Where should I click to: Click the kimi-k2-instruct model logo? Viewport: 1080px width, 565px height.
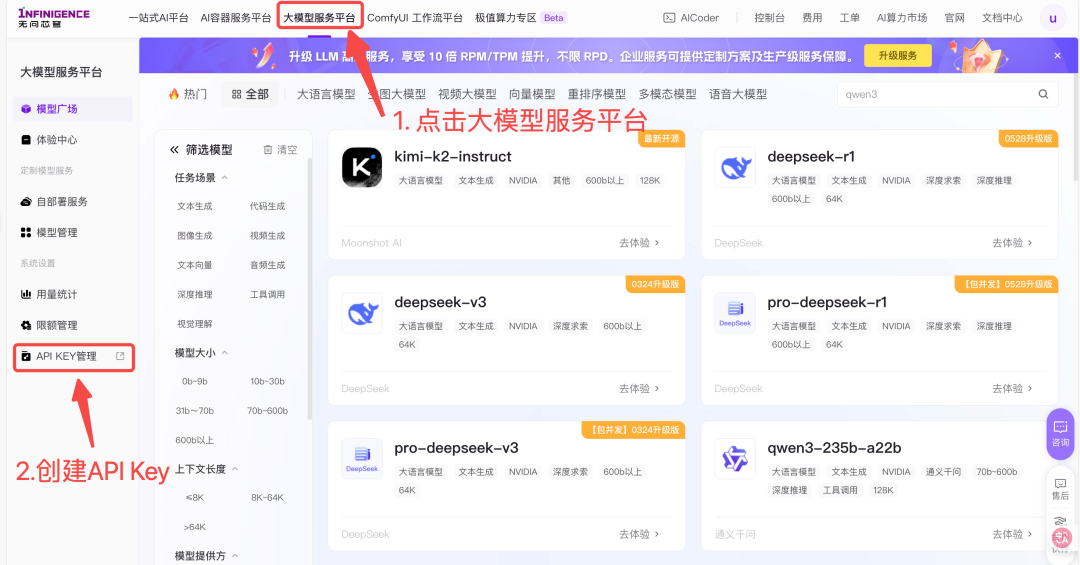(362, 167)
